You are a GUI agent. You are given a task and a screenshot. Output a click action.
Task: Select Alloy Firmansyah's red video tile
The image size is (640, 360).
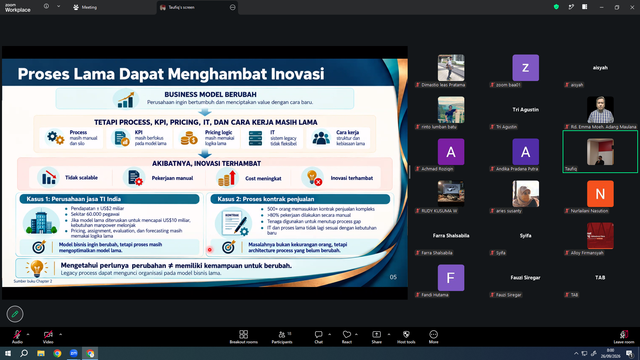pyautogui.click(x=600, y=236)
